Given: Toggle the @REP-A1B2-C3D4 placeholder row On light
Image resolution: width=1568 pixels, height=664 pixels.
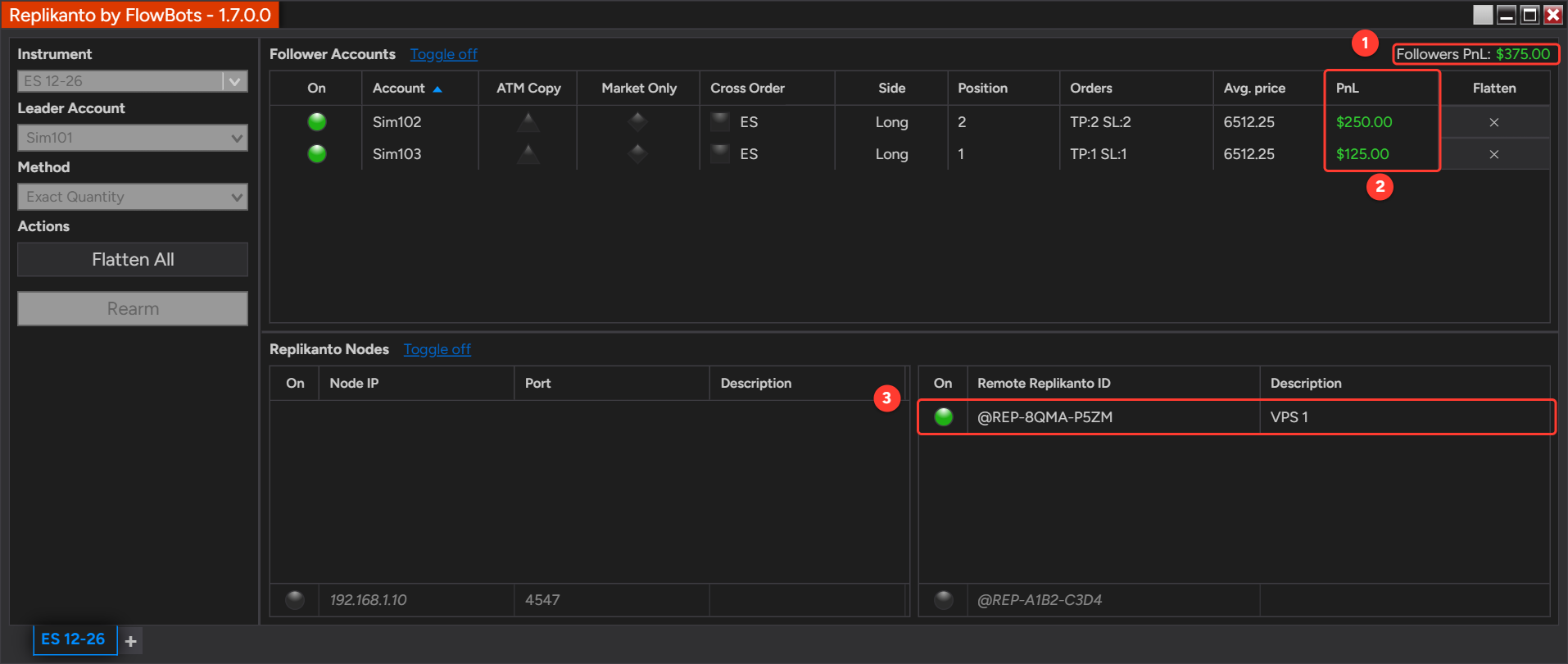Looking at the screenshot, I should coord(944,600).
